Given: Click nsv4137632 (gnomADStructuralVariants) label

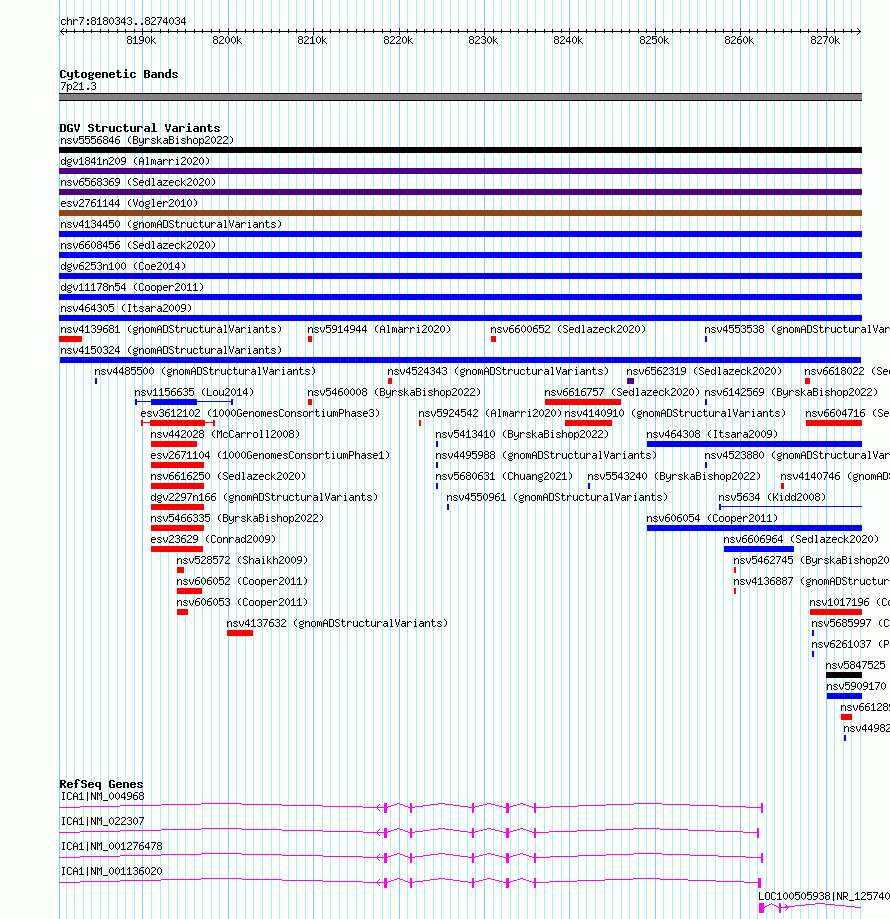Looking at the screenshot, I should [337, 625].
